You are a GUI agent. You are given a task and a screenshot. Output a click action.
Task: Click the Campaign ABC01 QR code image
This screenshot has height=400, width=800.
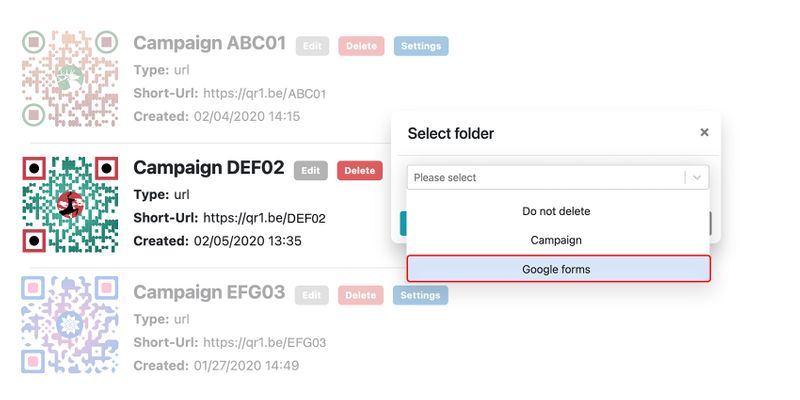pyautogui.click(x=70, y=78)
